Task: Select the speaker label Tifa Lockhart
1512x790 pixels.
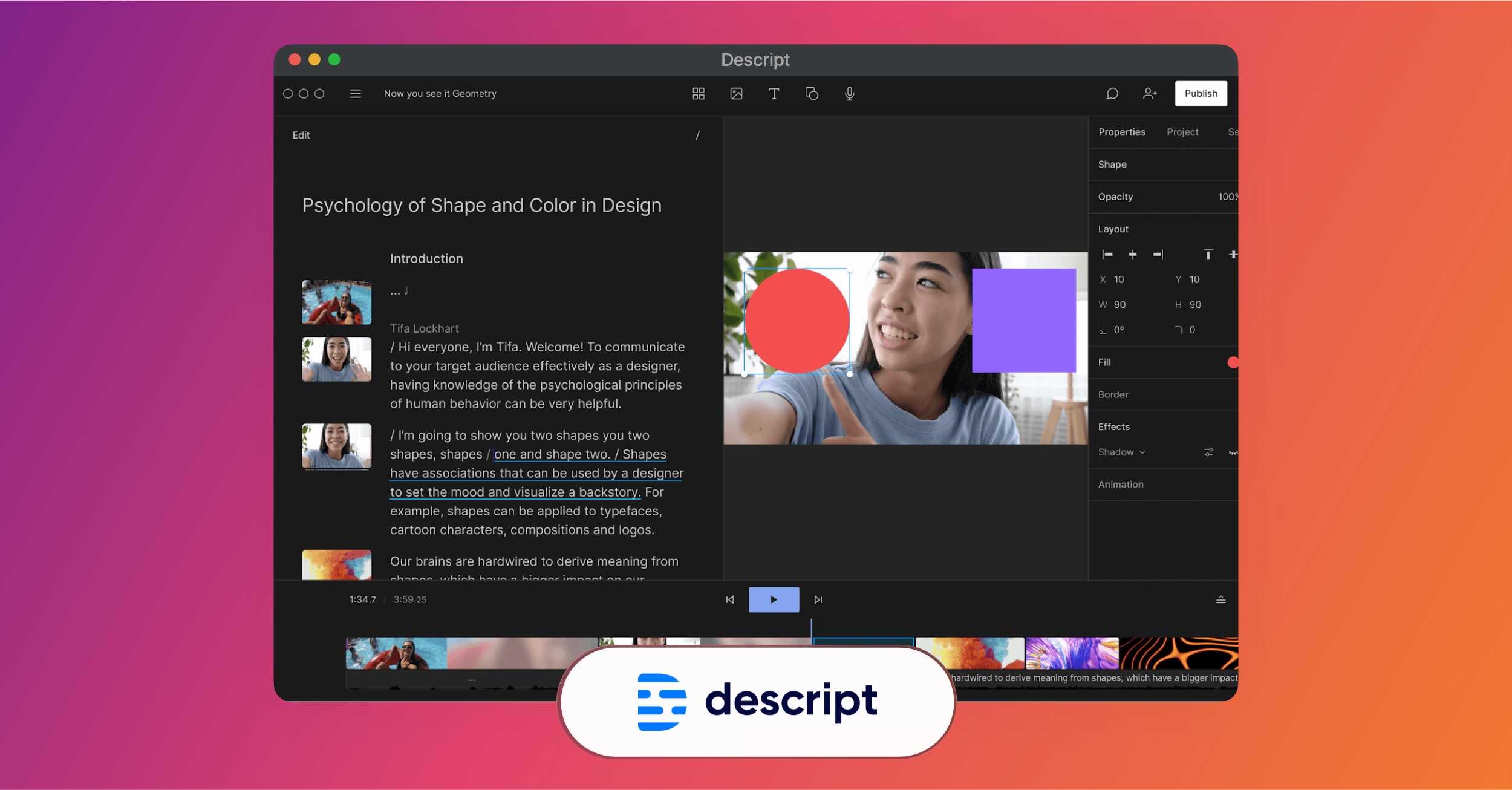Action: pos(424,328)
